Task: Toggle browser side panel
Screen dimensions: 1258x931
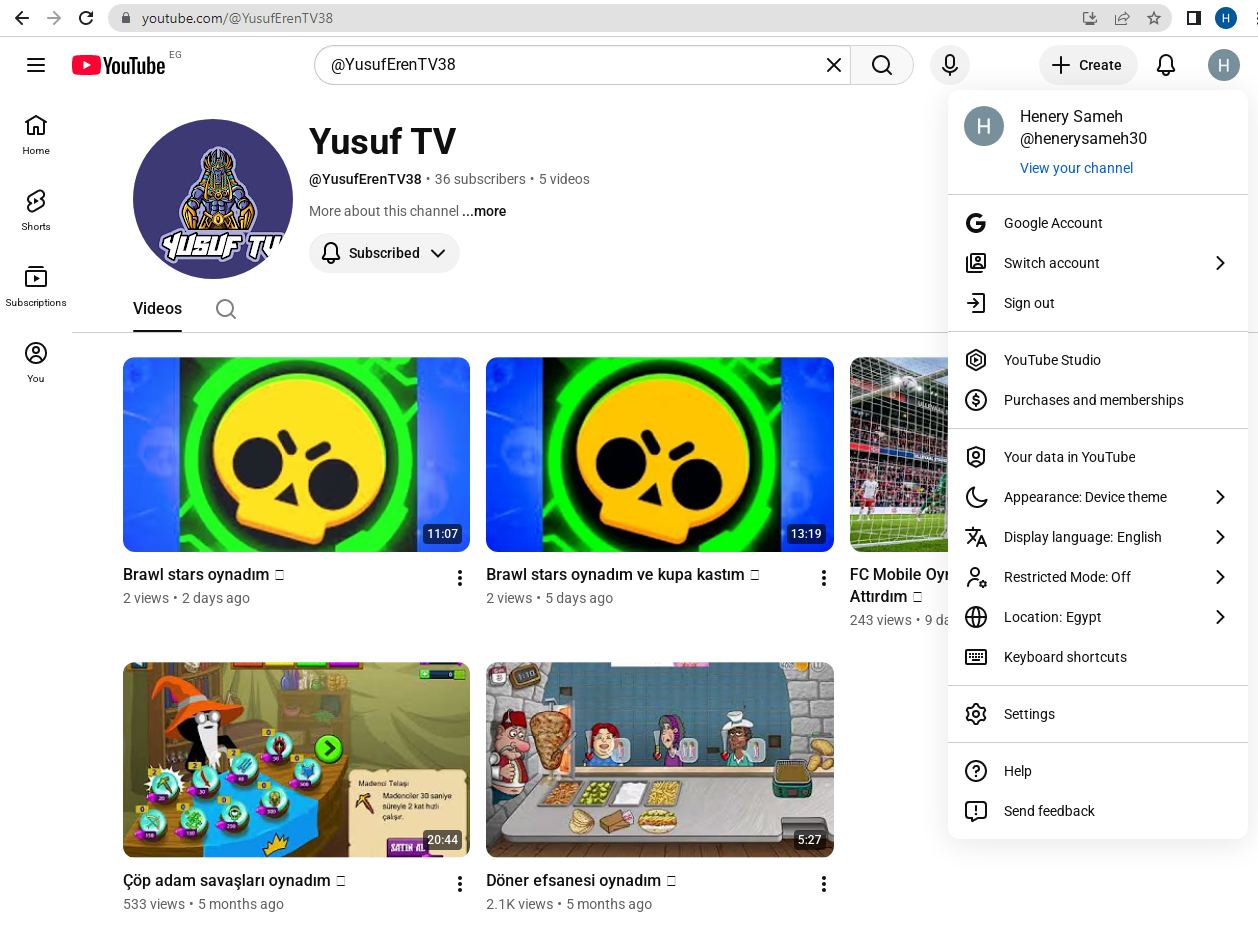Action: [1194, 18]
